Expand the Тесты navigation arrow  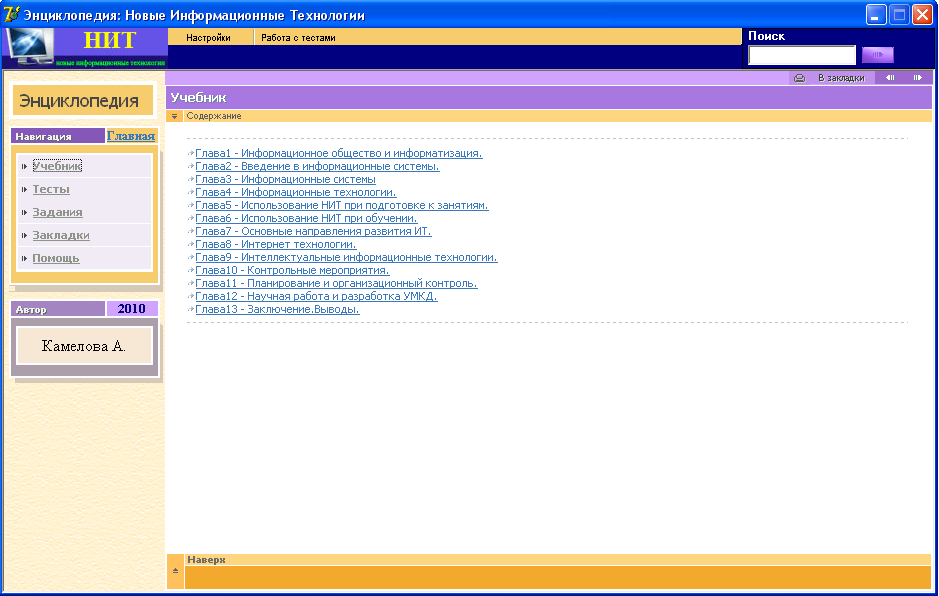click(x=25, y=189)
